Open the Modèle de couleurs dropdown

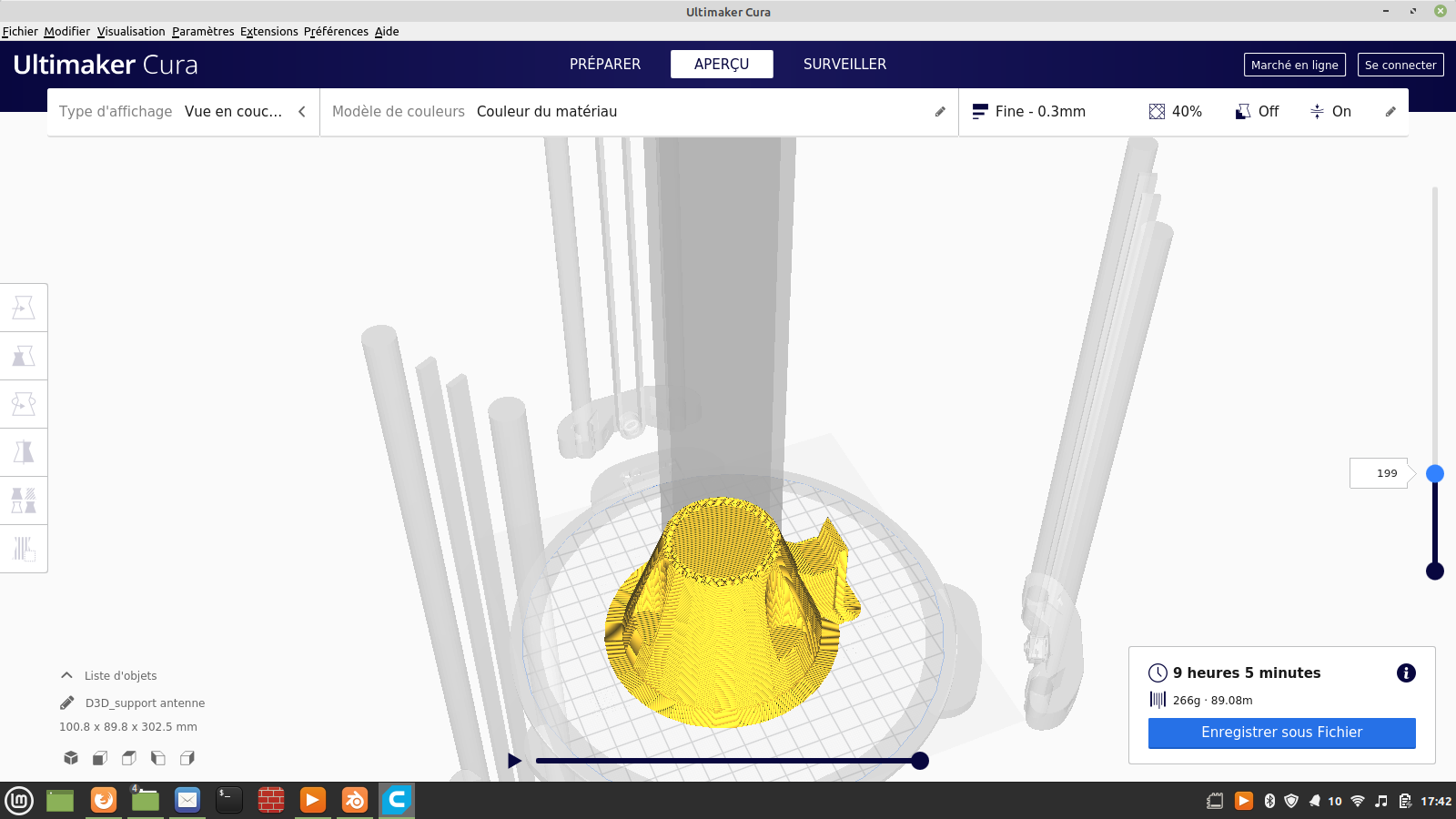[639, 112]
